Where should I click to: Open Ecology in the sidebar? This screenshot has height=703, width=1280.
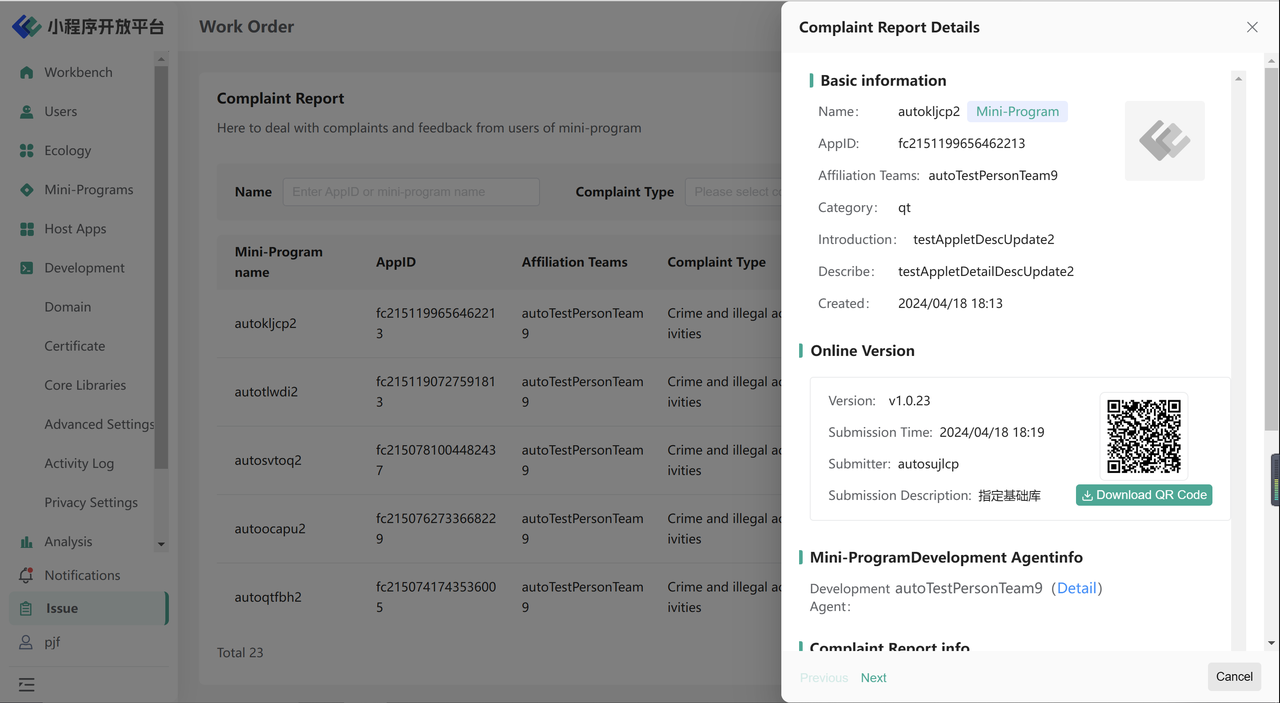(68, 151)
